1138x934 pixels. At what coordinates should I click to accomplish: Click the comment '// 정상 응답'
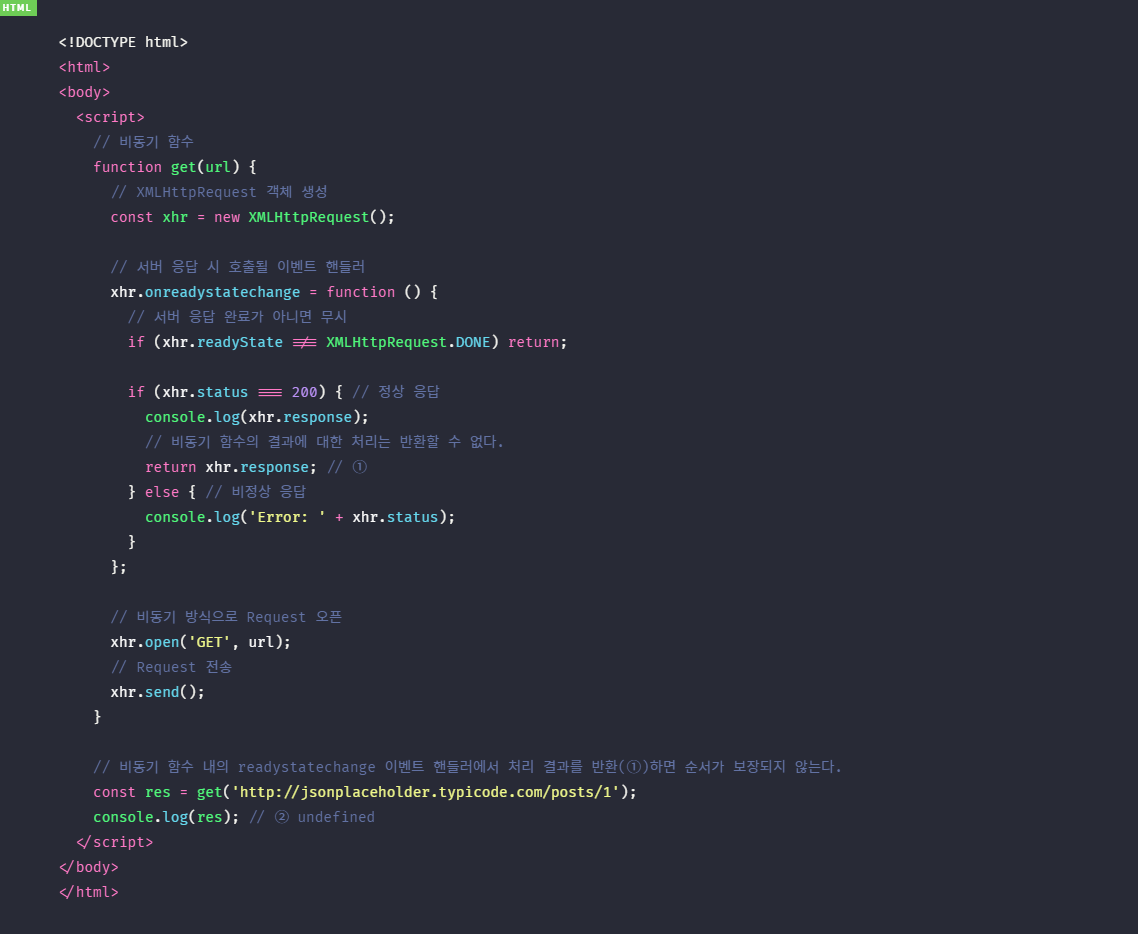pyautogui.click(x=396, y=392)
